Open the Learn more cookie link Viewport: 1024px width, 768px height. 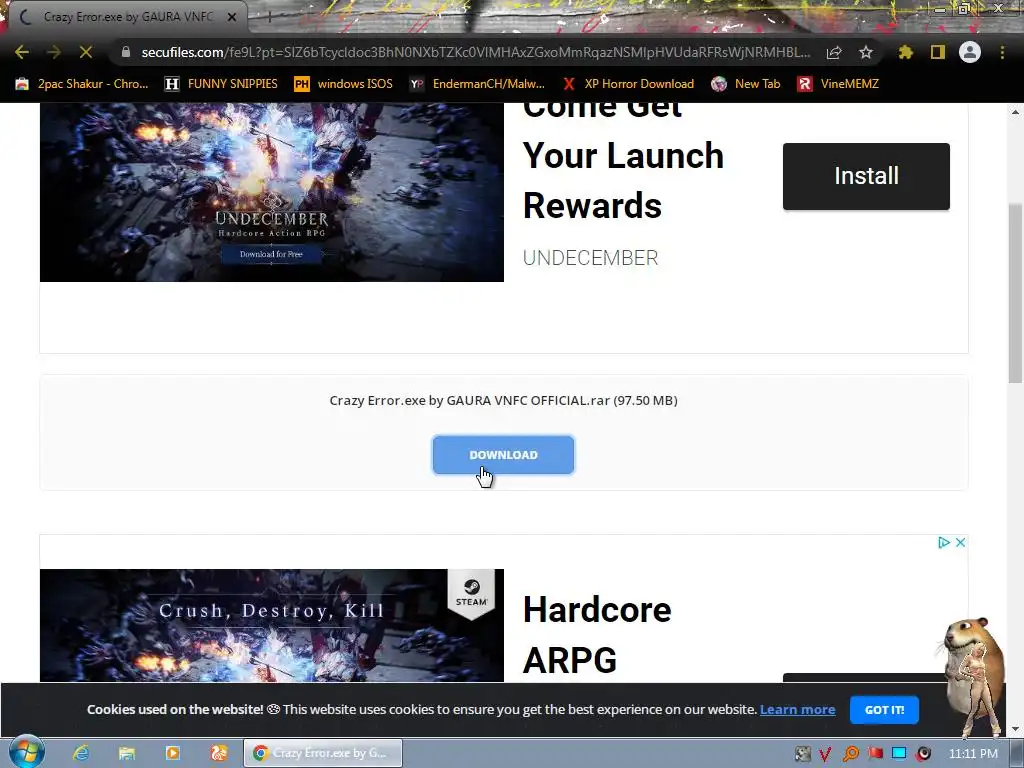[797, 710]
